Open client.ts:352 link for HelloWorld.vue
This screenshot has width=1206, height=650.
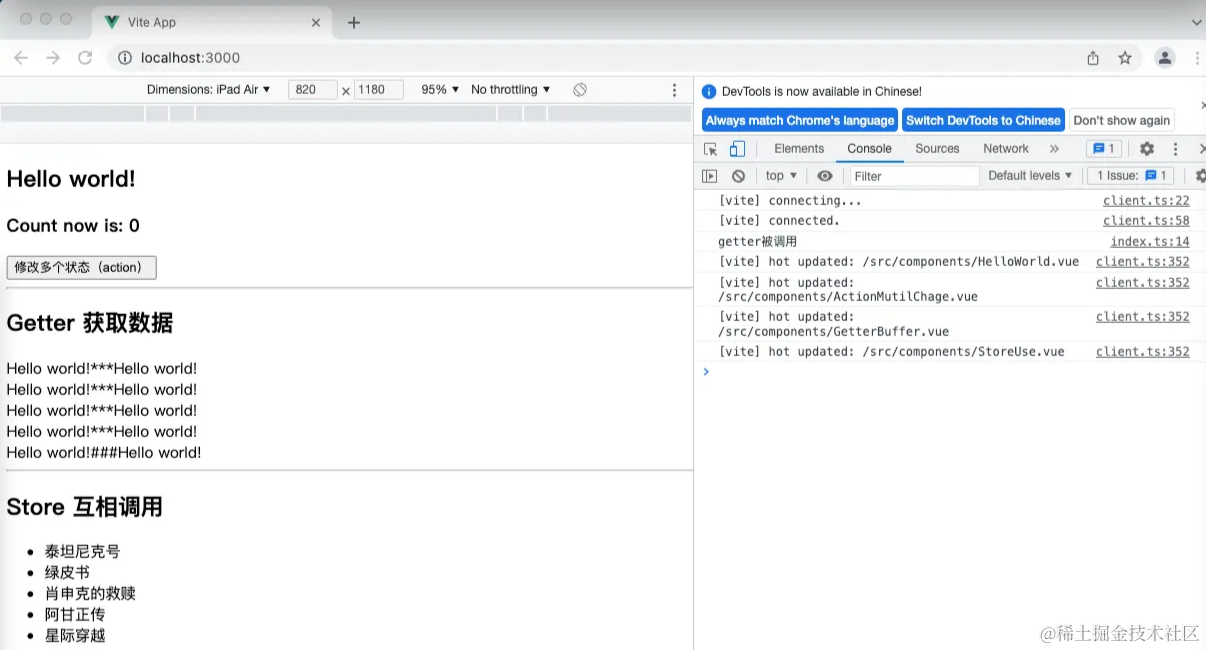pyautogui.click(x=1143, y=261)
